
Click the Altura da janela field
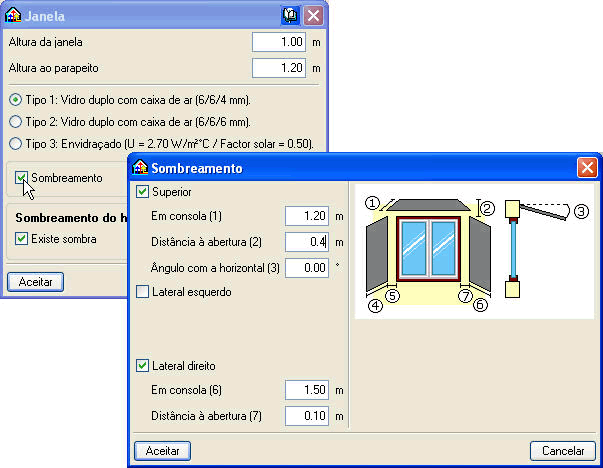click(279, 42)
